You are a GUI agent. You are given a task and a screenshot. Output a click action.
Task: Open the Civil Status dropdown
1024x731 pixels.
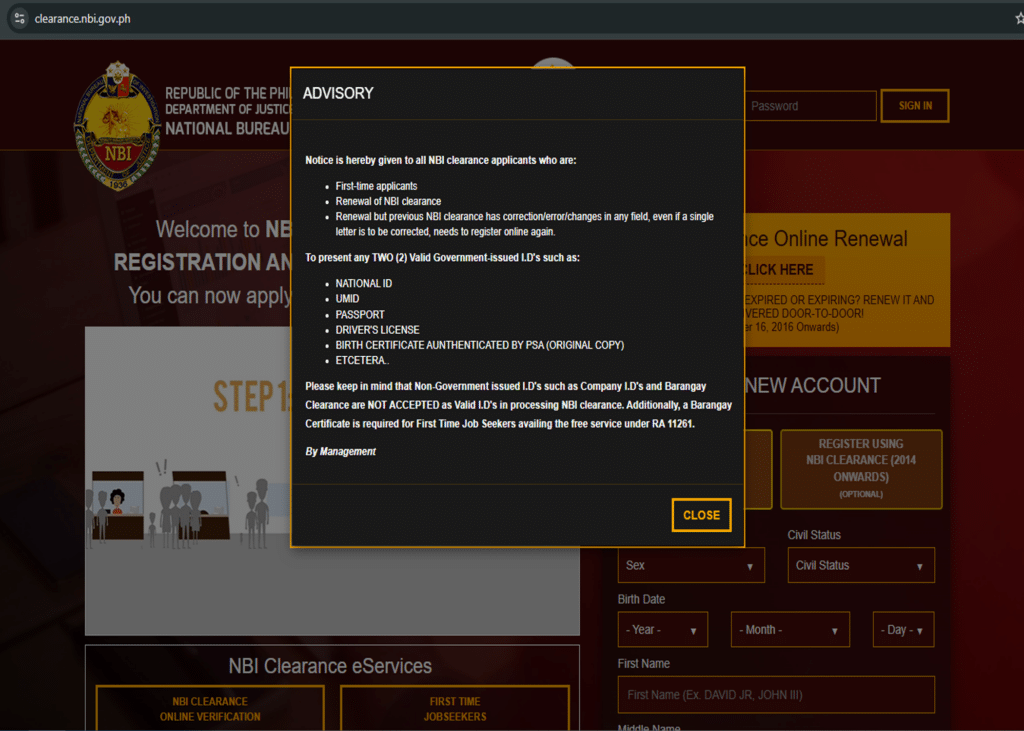pyautogui.click(x=861, y=565)
